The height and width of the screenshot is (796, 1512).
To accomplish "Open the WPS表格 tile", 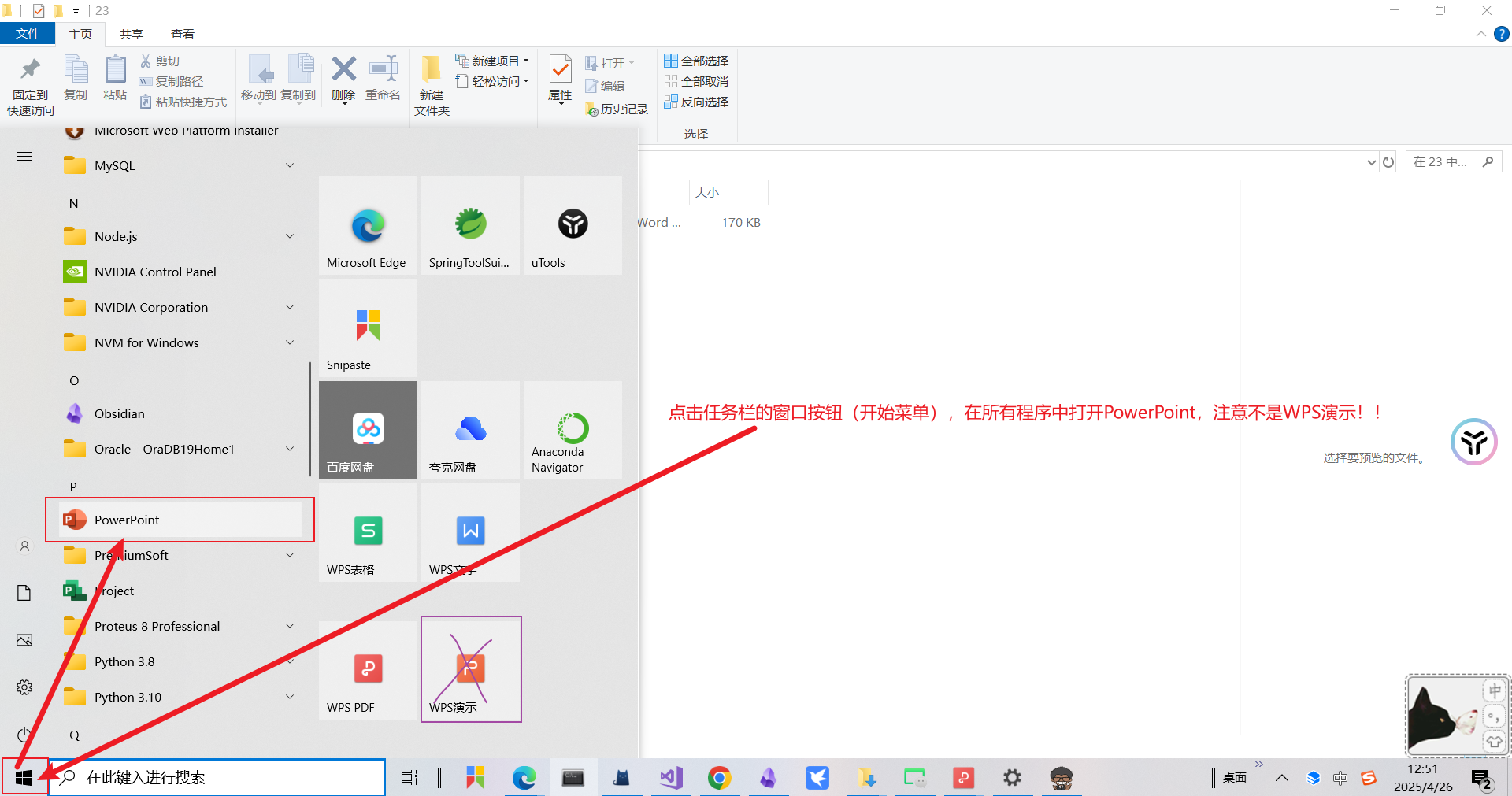I will tap(368, 532).
